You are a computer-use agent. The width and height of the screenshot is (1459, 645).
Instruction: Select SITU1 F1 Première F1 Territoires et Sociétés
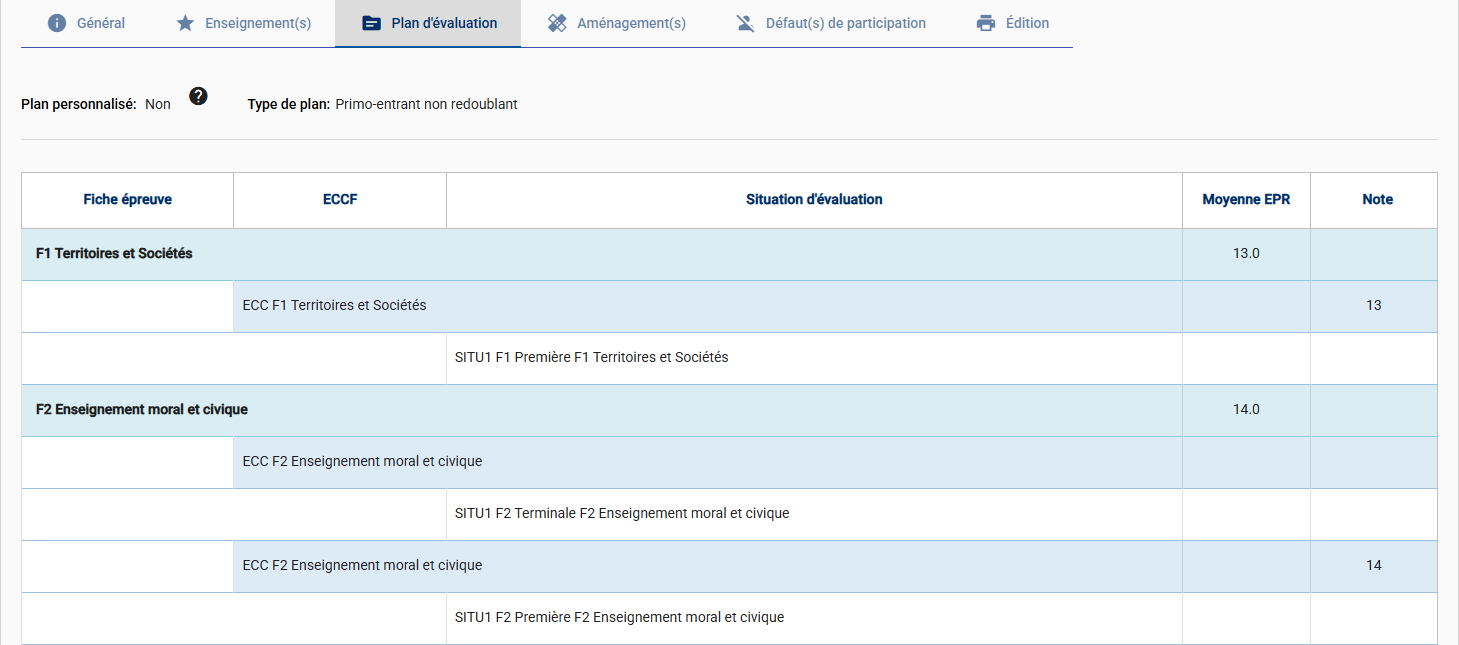591,358
